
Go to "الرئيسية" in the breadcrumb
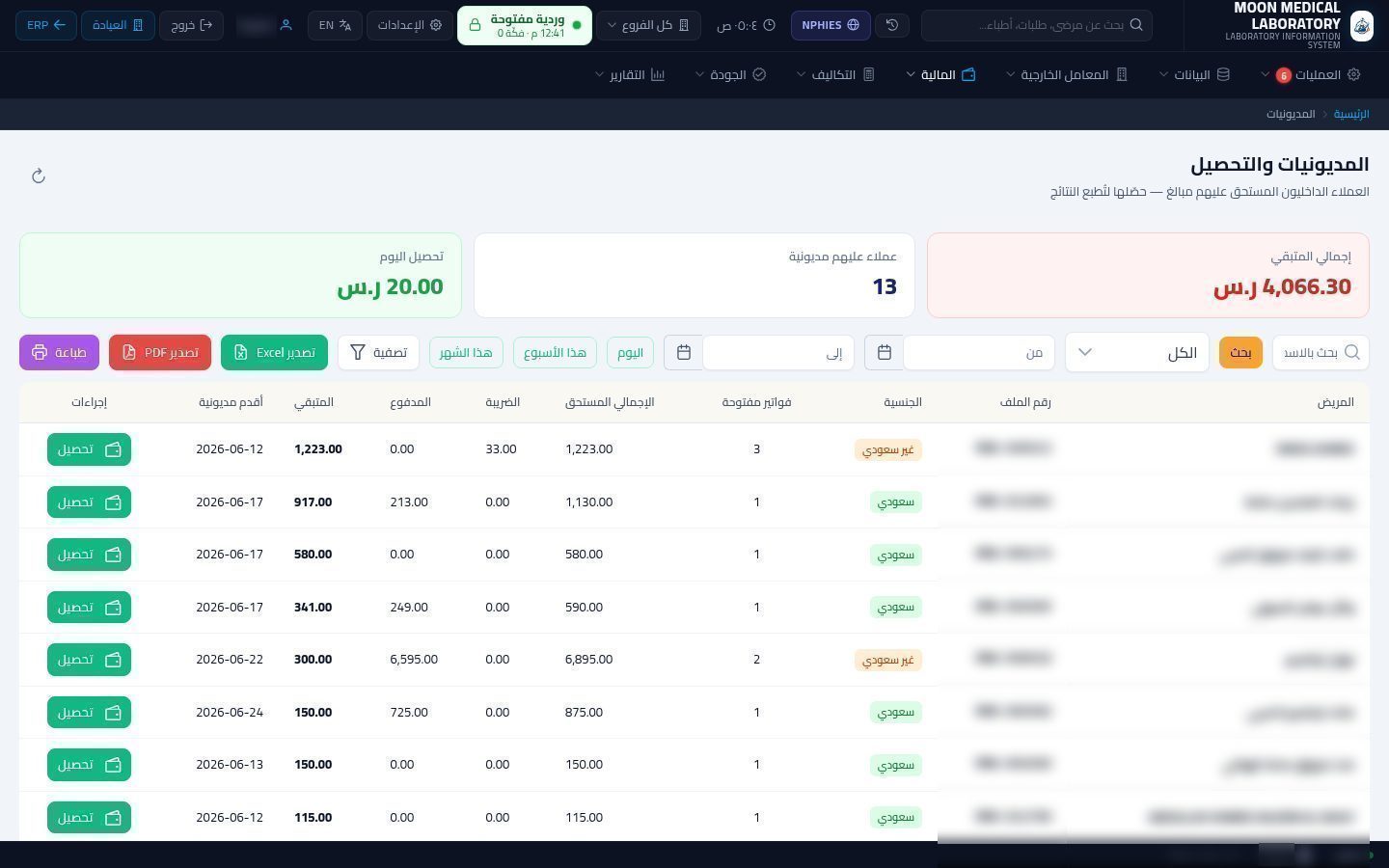click(1351, 114)
